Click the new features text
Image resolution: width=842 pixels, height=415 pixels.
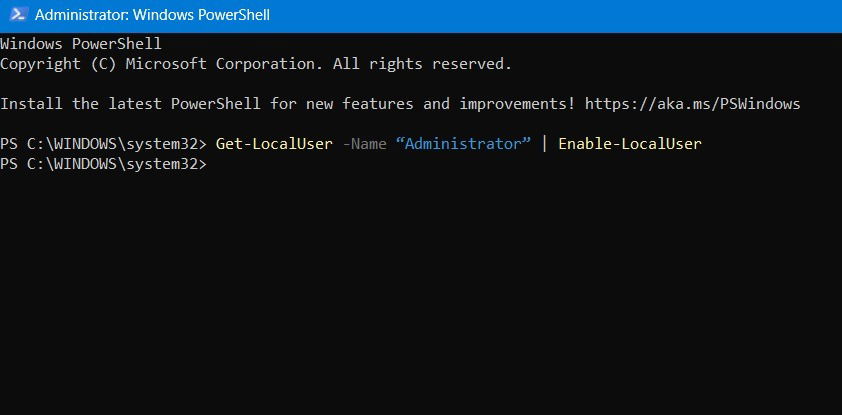360,104
